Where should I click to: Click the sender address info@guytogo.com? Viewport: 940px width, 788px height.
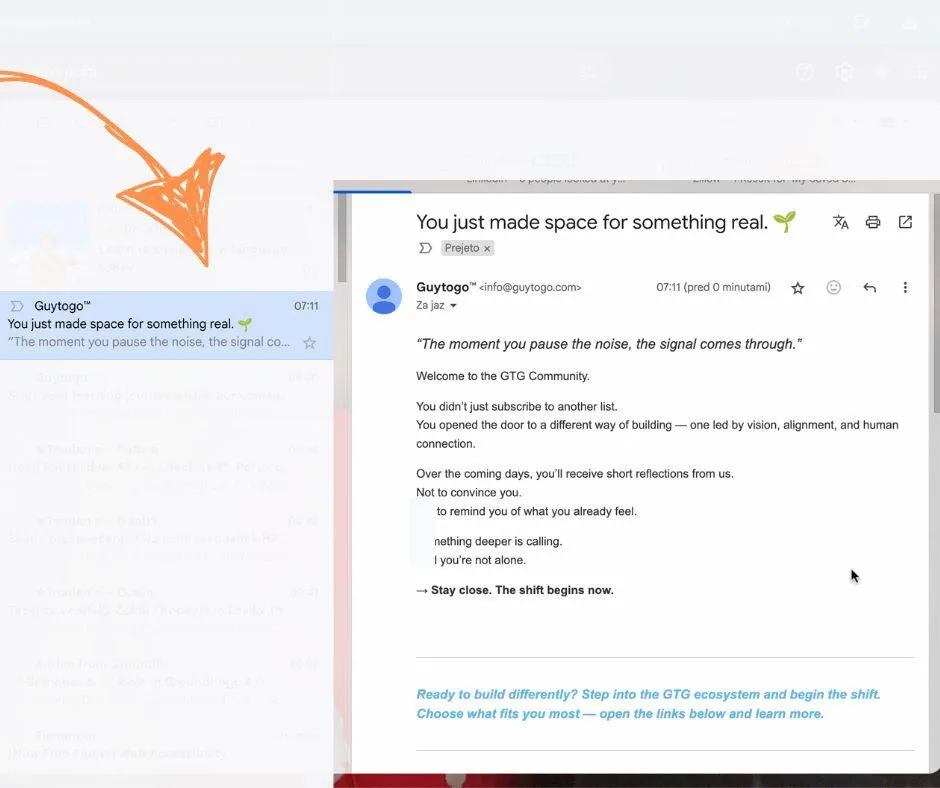[530, 288]
